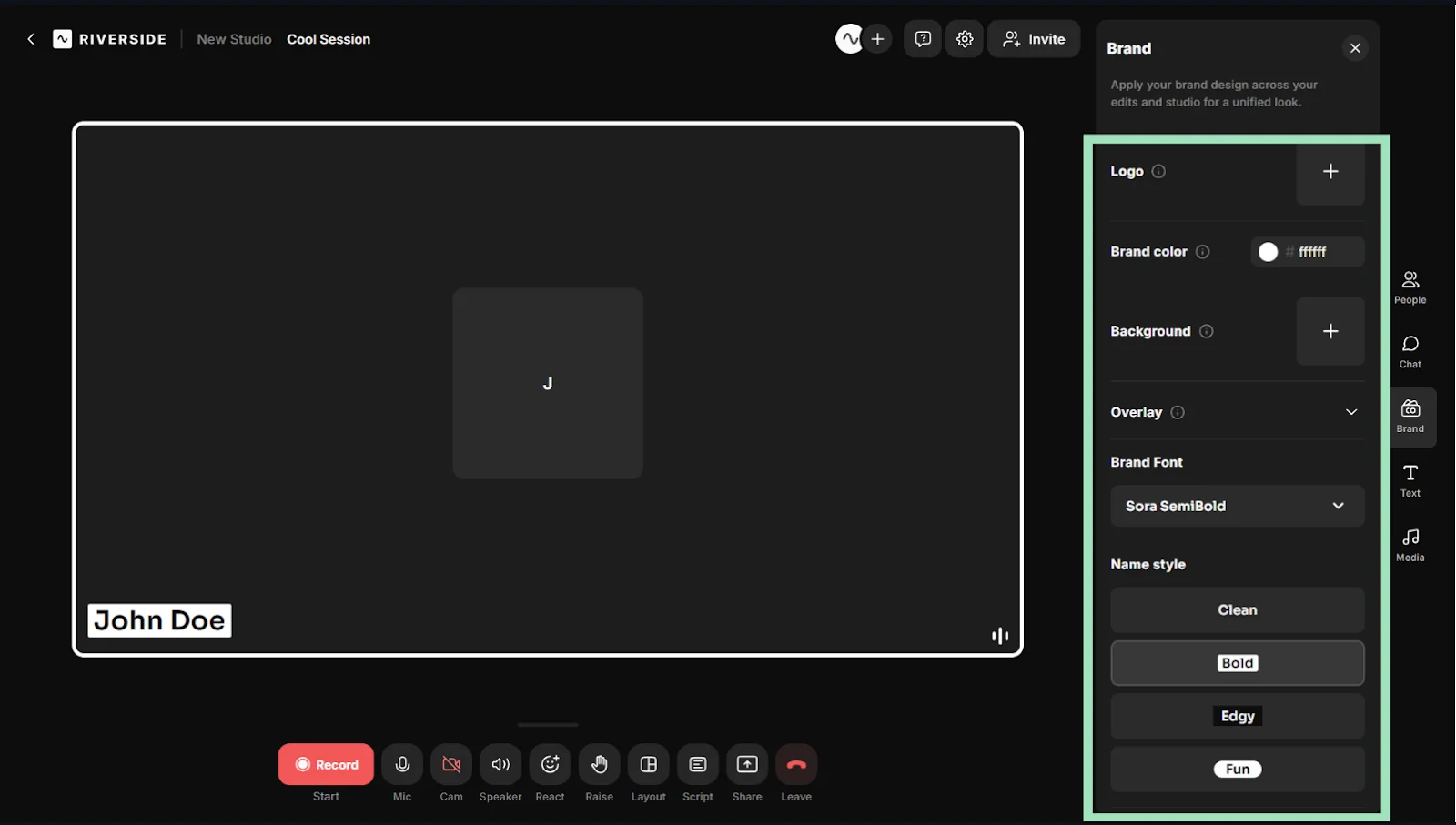
Task: Expand the Overlay section chevron
Action: [x=1351, y=412]
